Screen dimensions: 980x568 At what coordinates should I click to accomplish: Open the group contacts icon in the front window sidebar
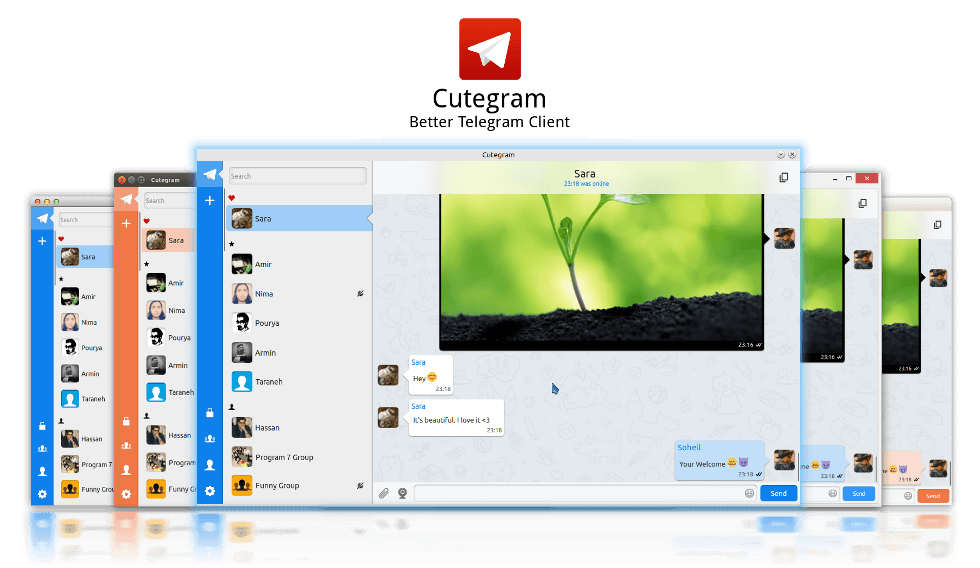click(210, 439)
